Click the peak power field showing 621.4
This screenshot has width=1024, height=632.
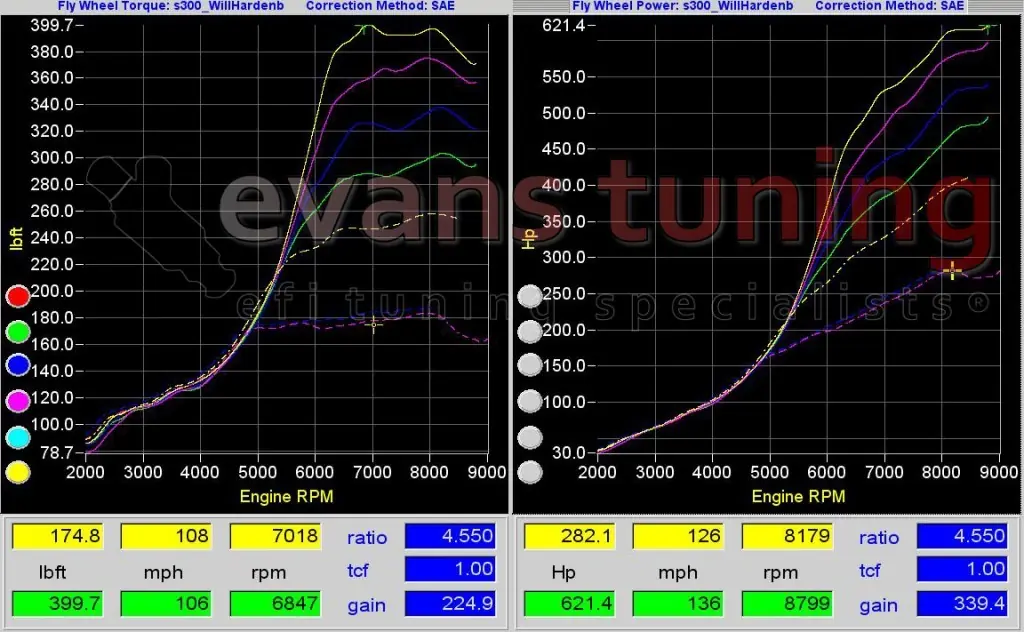[569, 603]
